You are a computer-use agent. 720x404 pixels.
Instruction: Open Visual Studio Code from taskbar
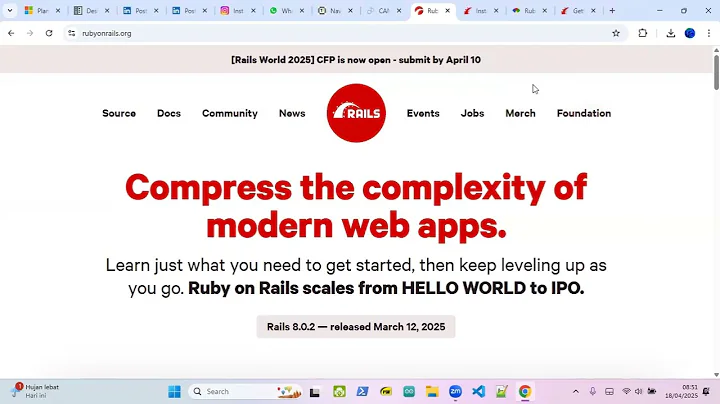click(478, 392)
